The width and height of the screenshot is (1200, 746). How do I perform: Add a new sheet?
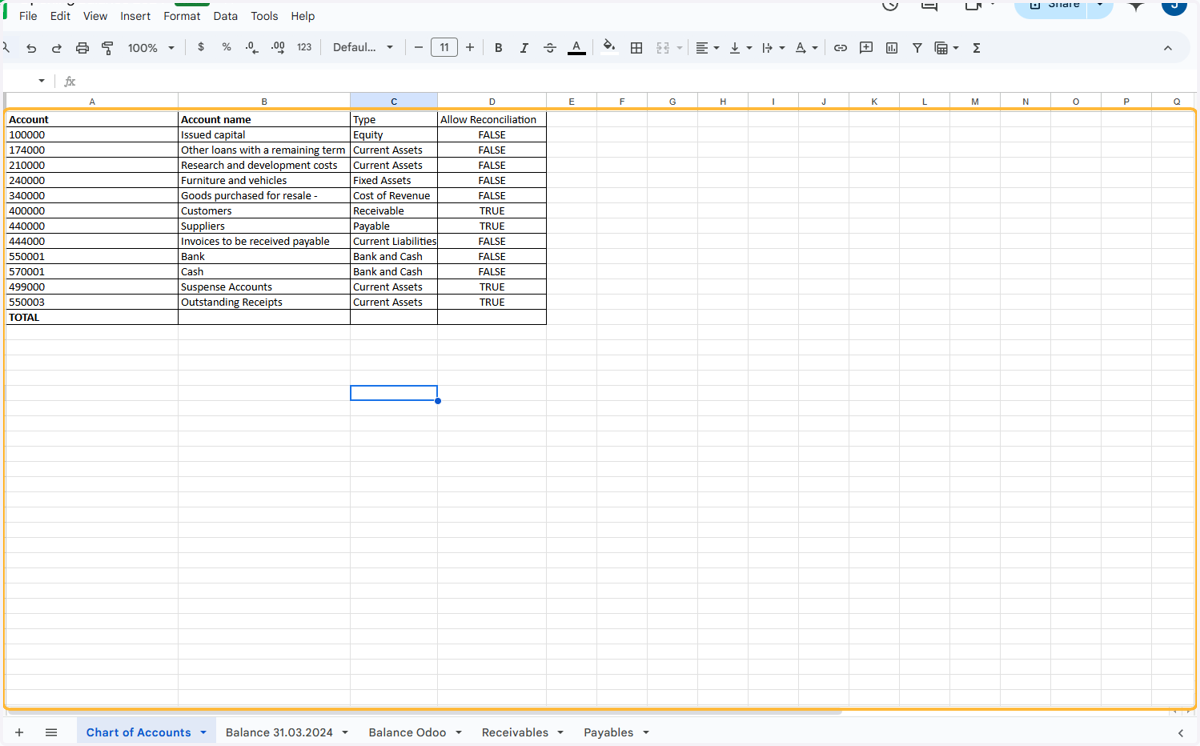coord(19,733)
